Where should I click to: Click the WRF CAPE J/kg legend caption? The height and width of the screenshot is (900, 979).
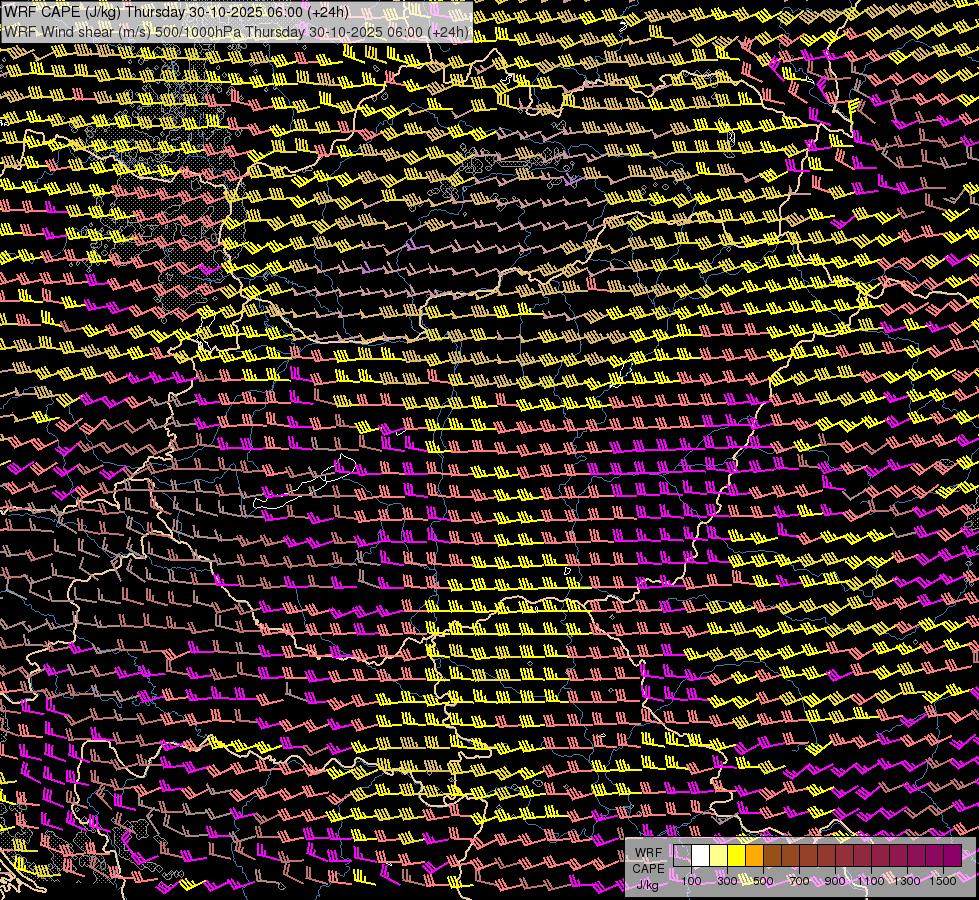pyautogui.click(x=648, y=868)
